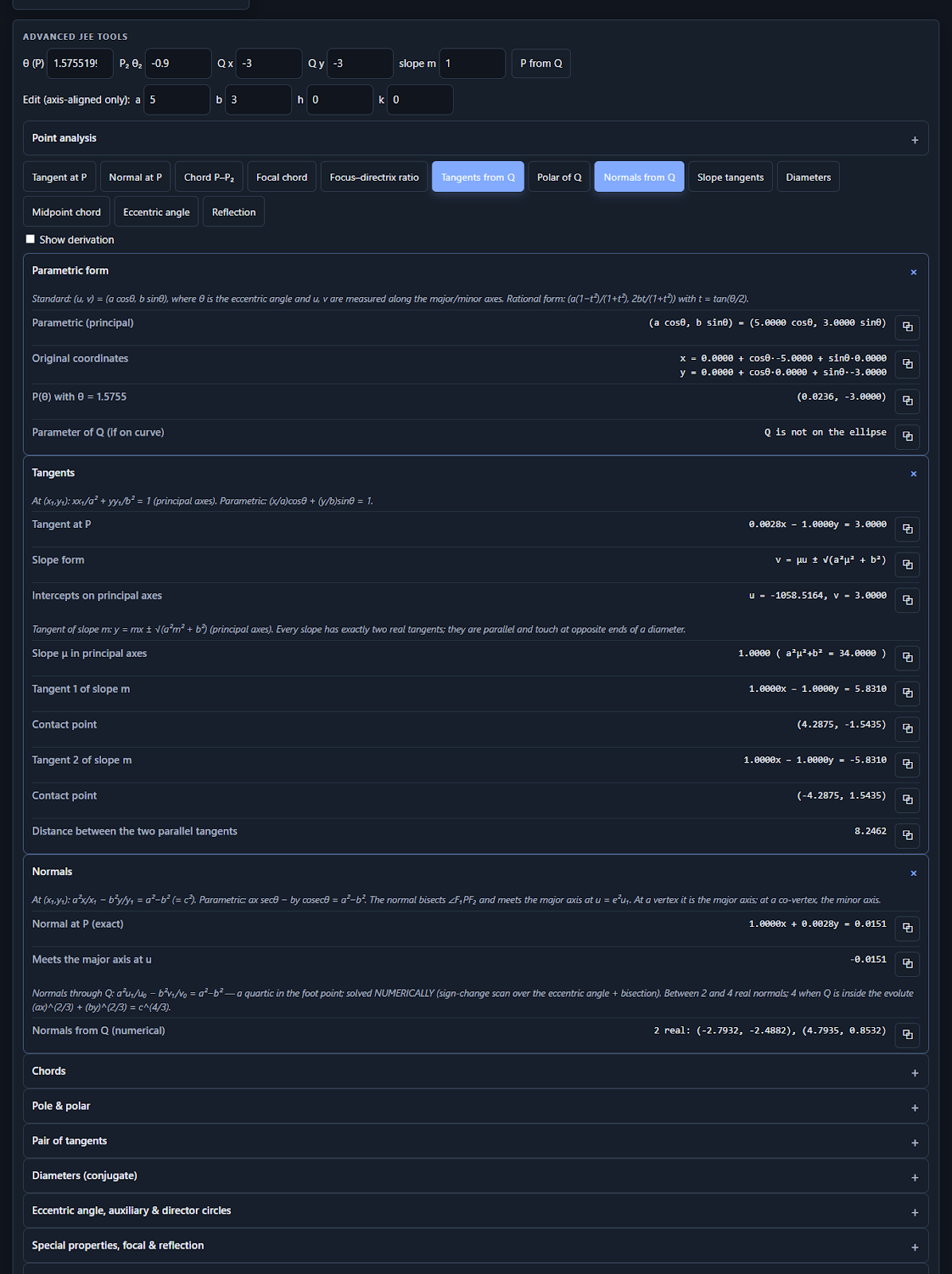952x1274 pixels.
Task: Copy the Meets the major axis value
Action: point(907,964)
